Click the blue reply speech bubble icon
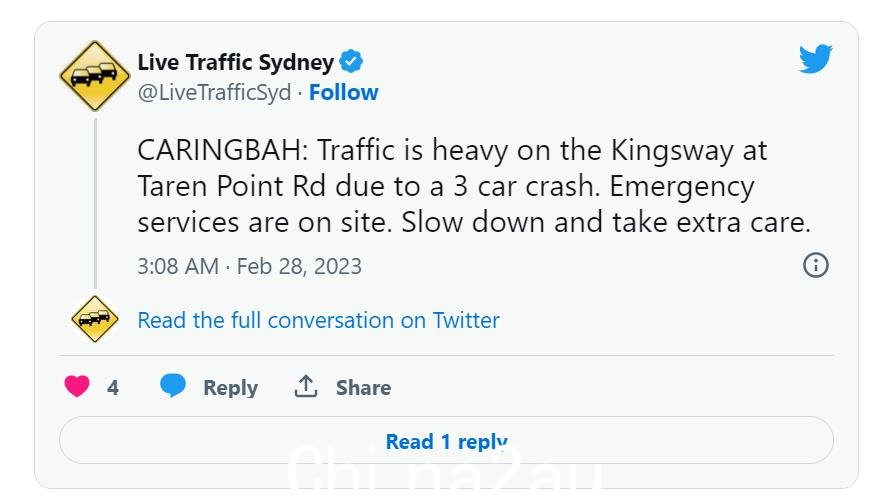Image resolution: width=889 pixels, height=504 pixels. tap(173, 386)
